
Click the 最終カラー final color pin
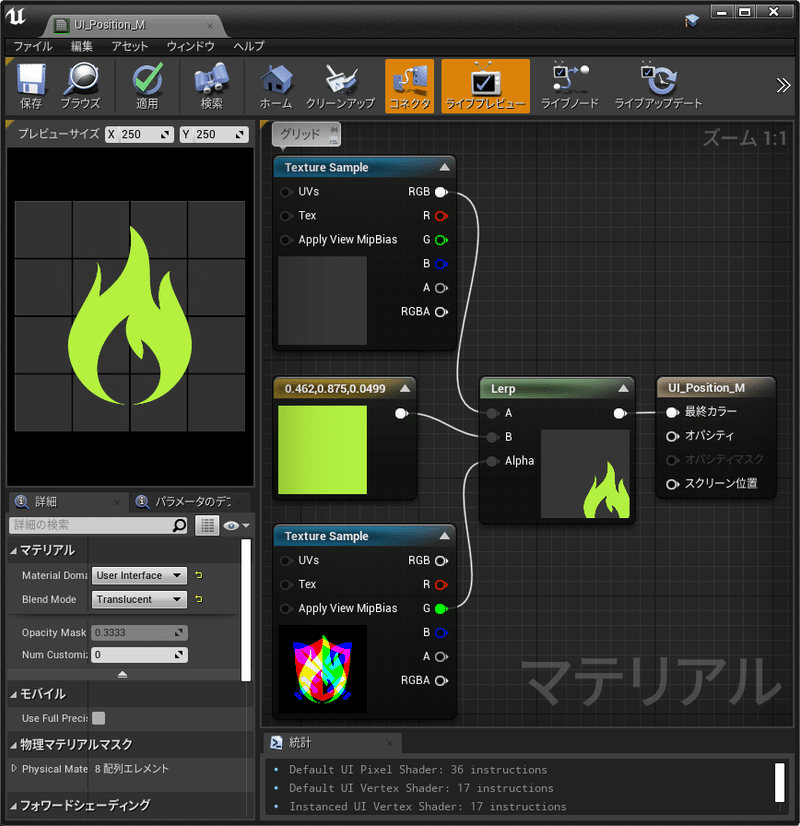click(x=672, y=412)
